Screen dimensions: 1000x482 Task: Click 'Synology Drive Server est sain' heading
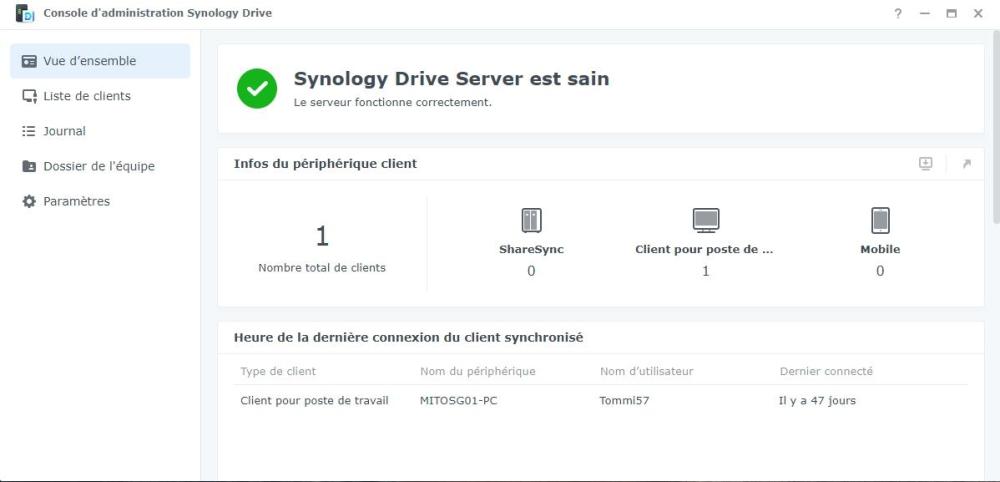(452, 79)
